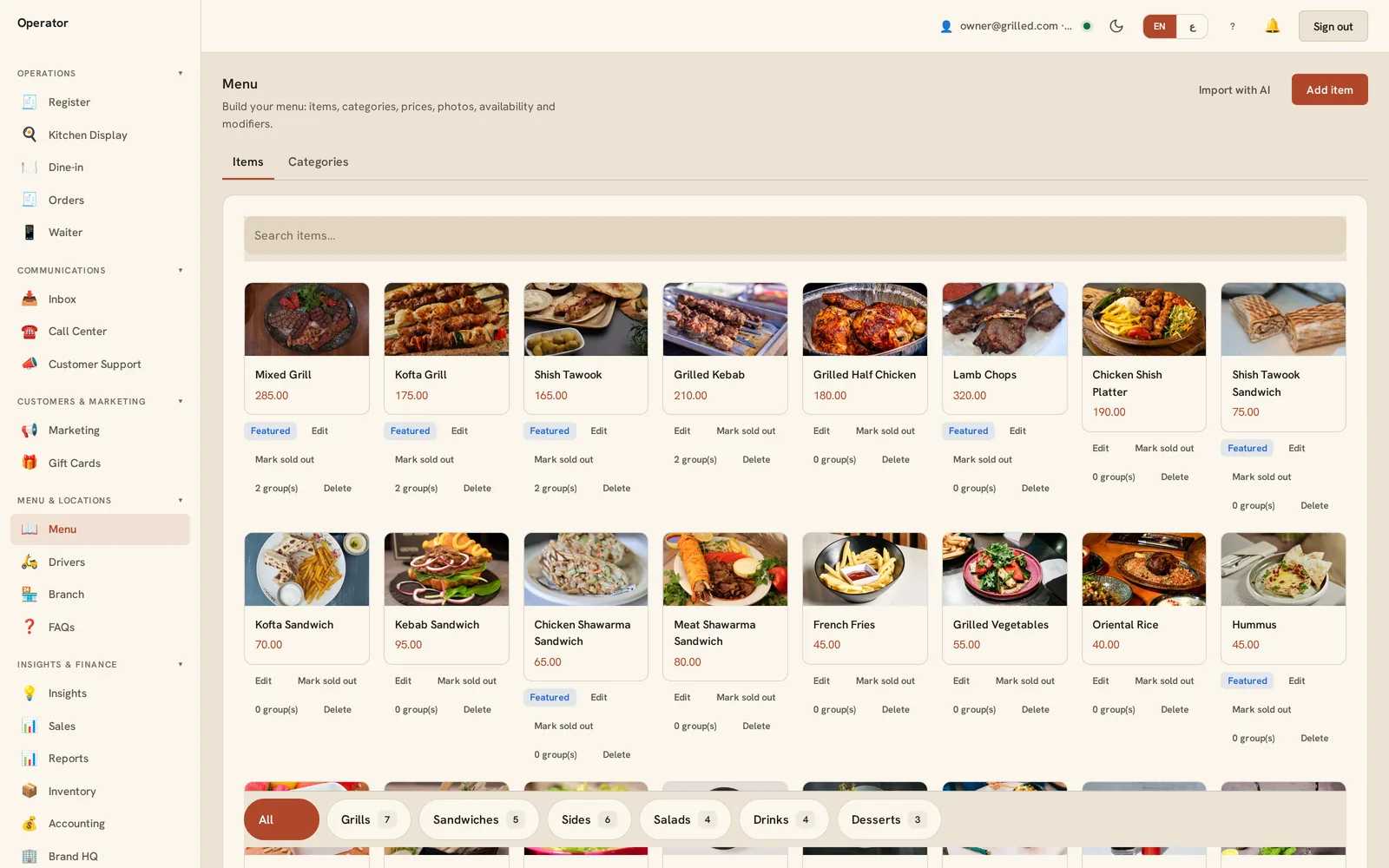This screenshot has height=868, width=1389.
Task: Collapse the Insights & Finance section
Action: click(x=181, y=665)
